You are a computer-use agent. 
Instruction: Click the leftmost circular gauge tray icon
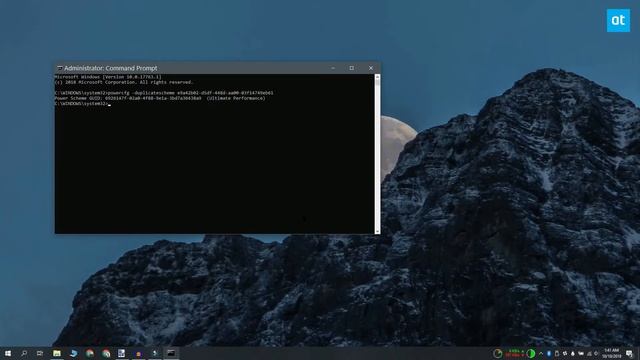498,353
